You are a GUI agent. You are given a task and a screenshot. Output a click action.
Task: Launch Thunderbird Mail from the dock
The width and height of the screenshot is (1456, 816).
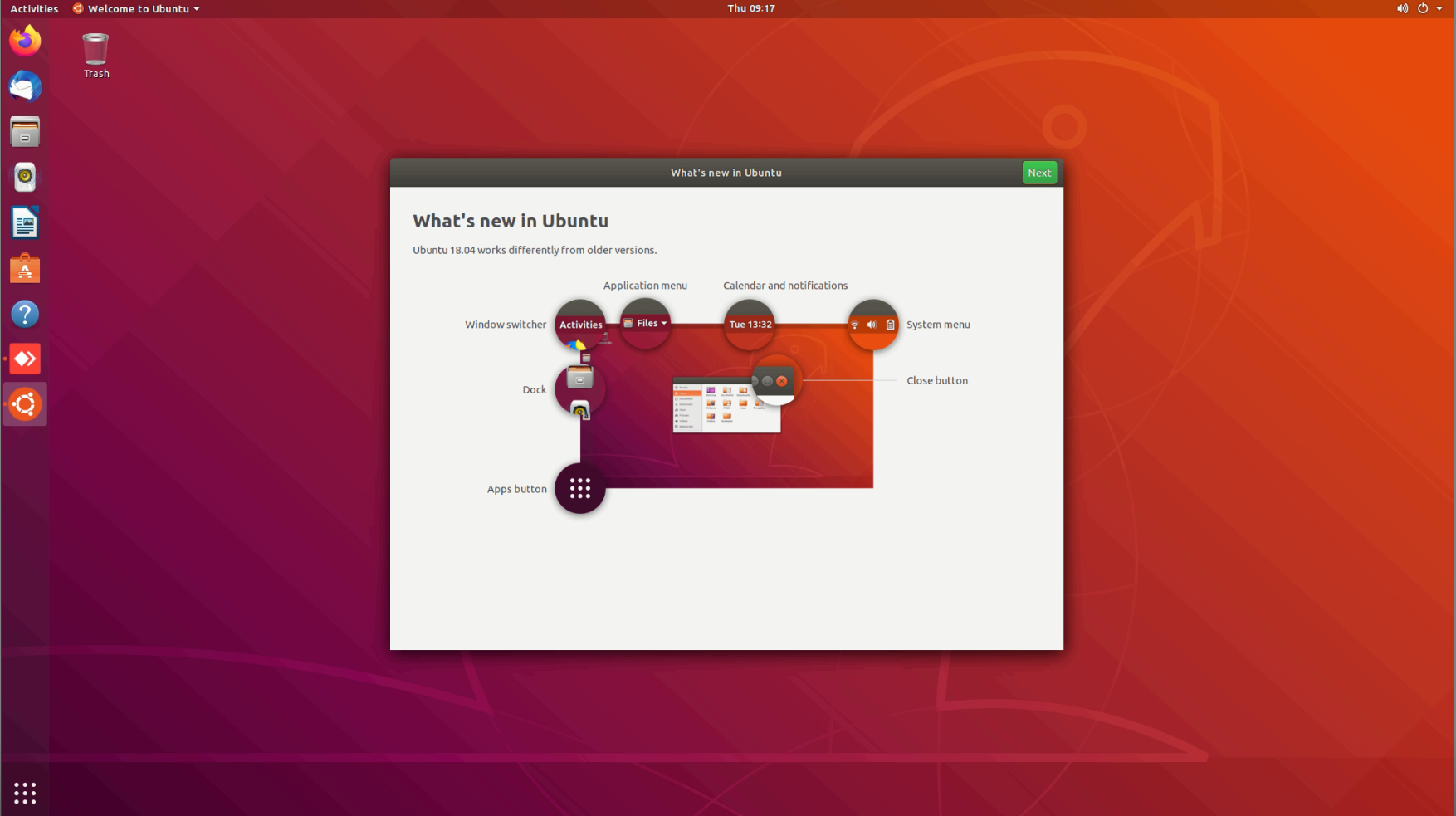pyautogui.click(x=25, y=86)
